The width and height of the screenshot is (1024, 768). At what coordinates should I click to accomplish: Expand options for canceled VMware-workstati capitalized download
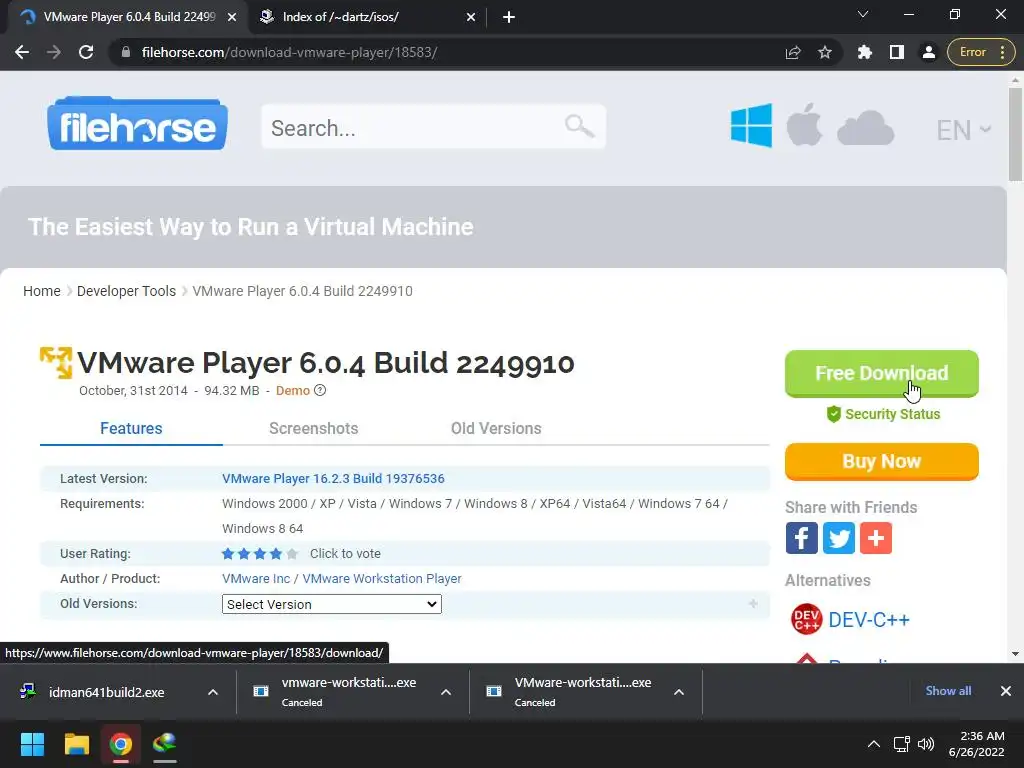[679, 692]
